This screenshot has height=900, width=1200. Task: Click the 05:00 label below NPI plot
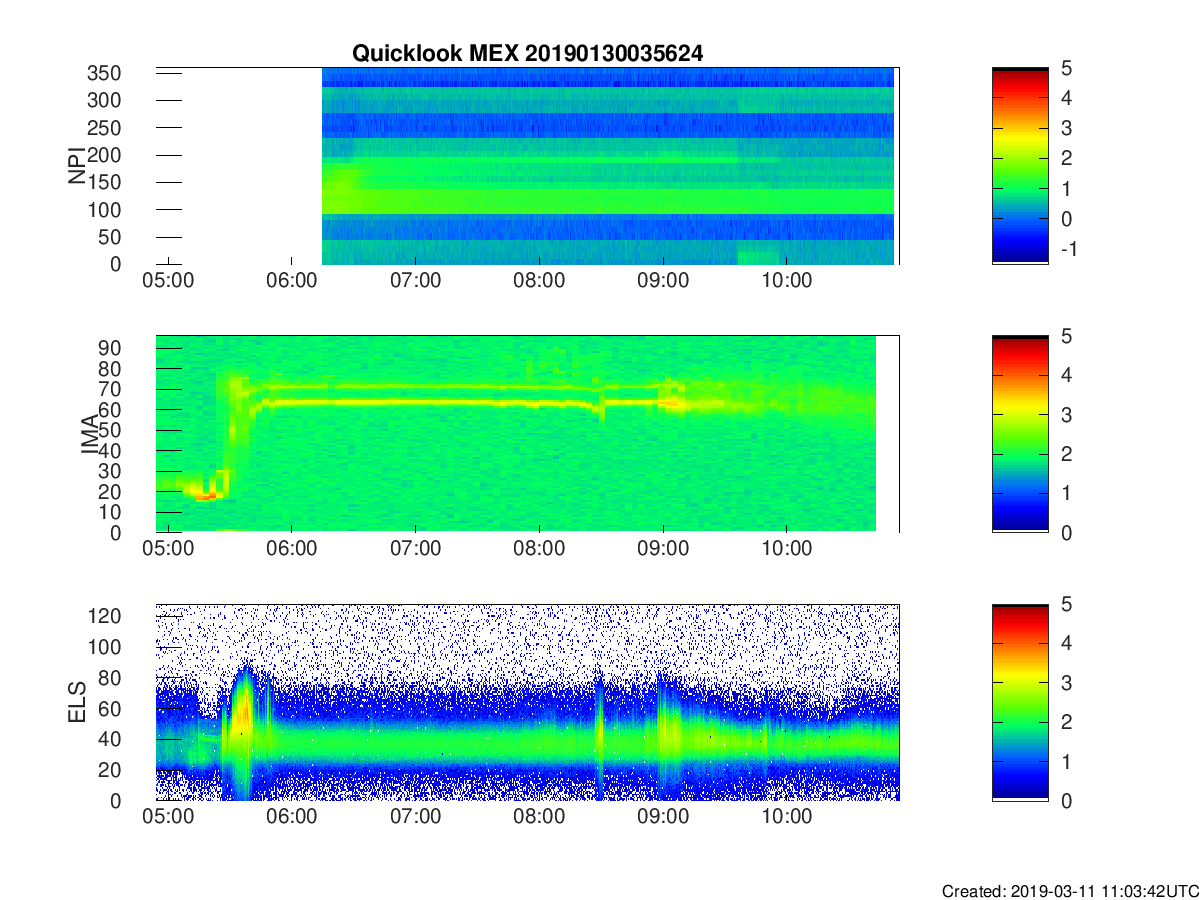pos(168,282)
